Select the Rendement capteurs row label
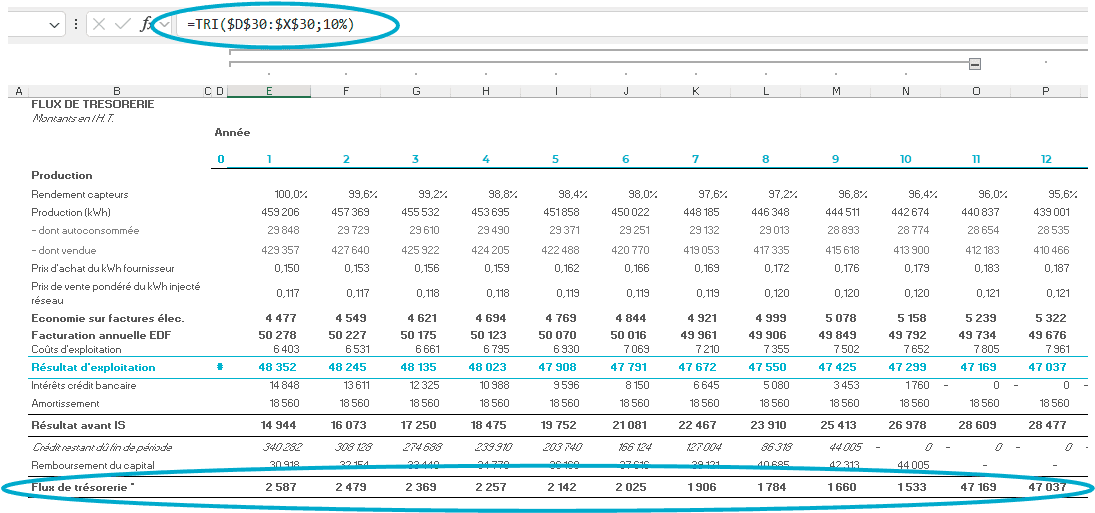 [80, 195]
